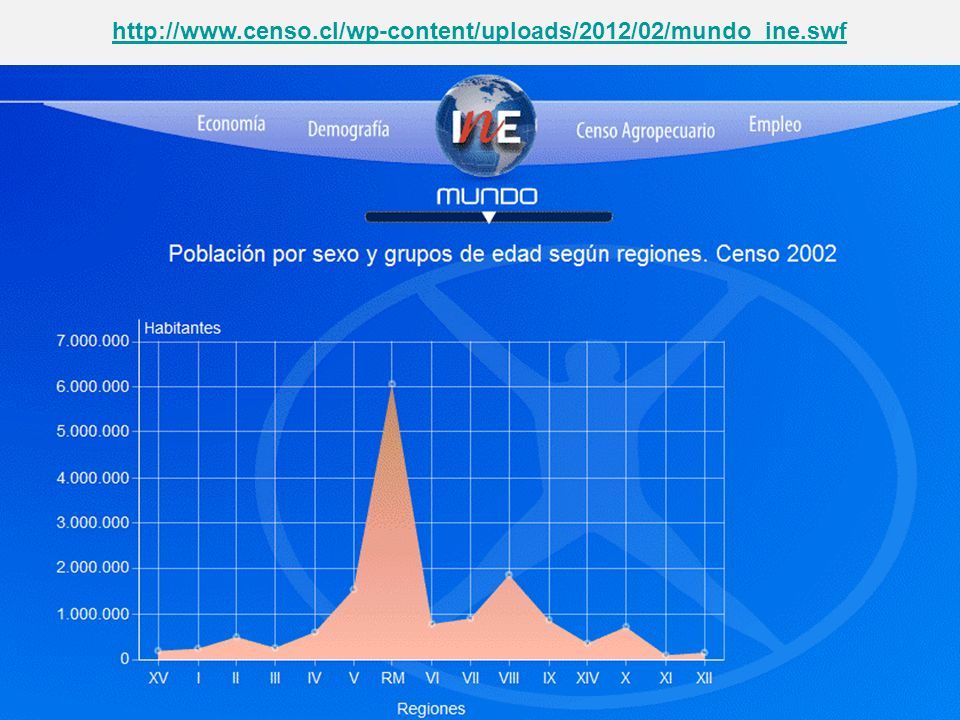960x720 pixels.
Task: Click the 1.000.000 axis value
Action: (x=93, y=614)
